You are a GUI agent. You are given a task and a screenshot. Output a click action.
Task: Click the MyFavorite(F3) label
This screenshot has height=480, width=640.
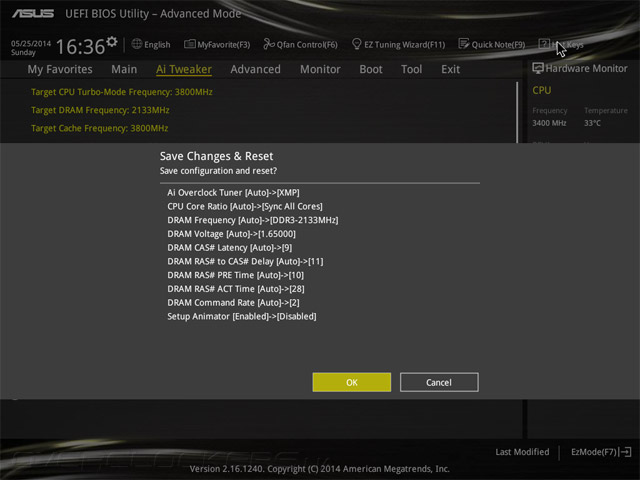[224, 44]
